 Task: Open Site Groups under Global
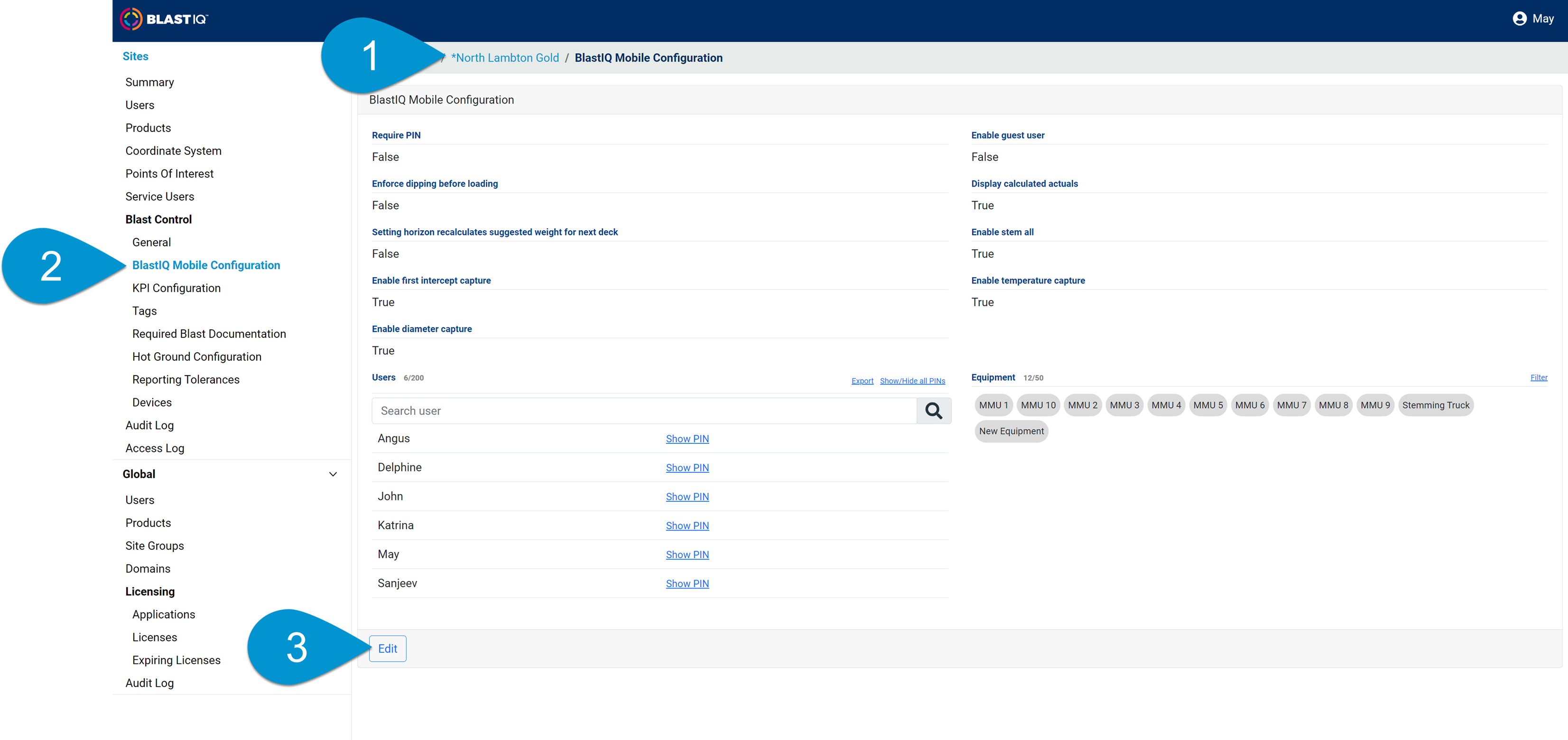click(x=155, y=546)
